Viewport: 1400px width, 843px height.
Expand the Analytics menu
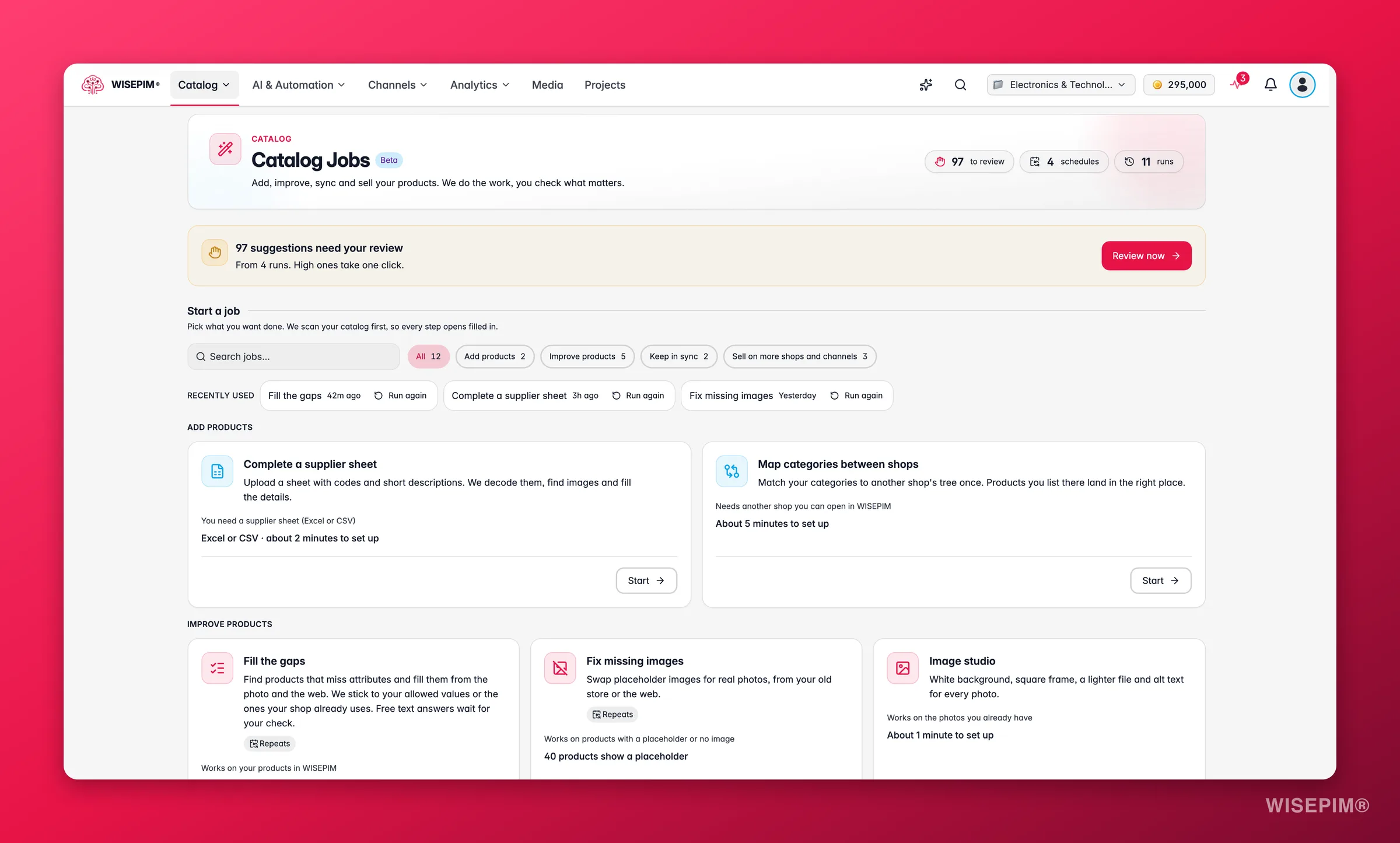pos(480,85)
